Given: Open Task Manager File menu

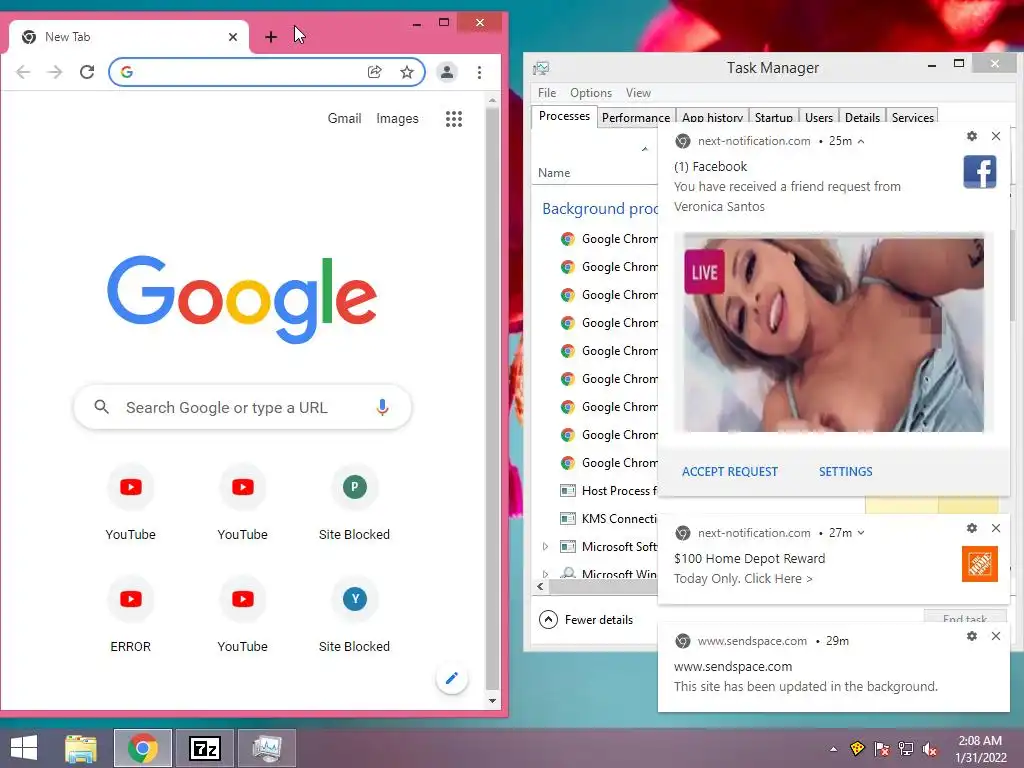Looking at the screenshot, I should point(547,93).
